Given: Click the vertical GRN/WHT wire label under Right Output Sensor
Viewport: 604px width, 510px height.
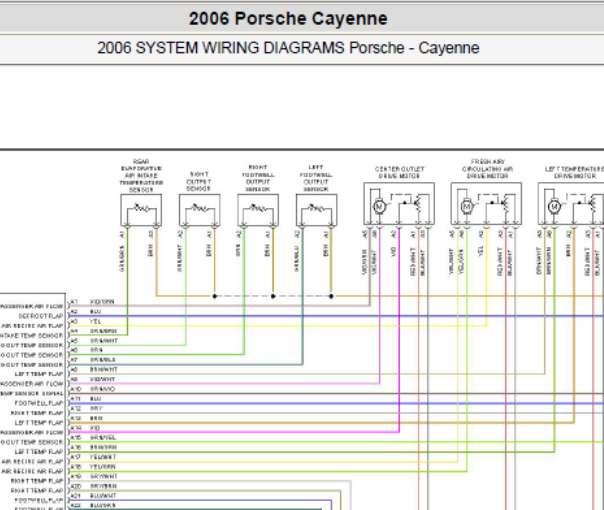Looking at the screenshot, I should [x=180, y=258].
